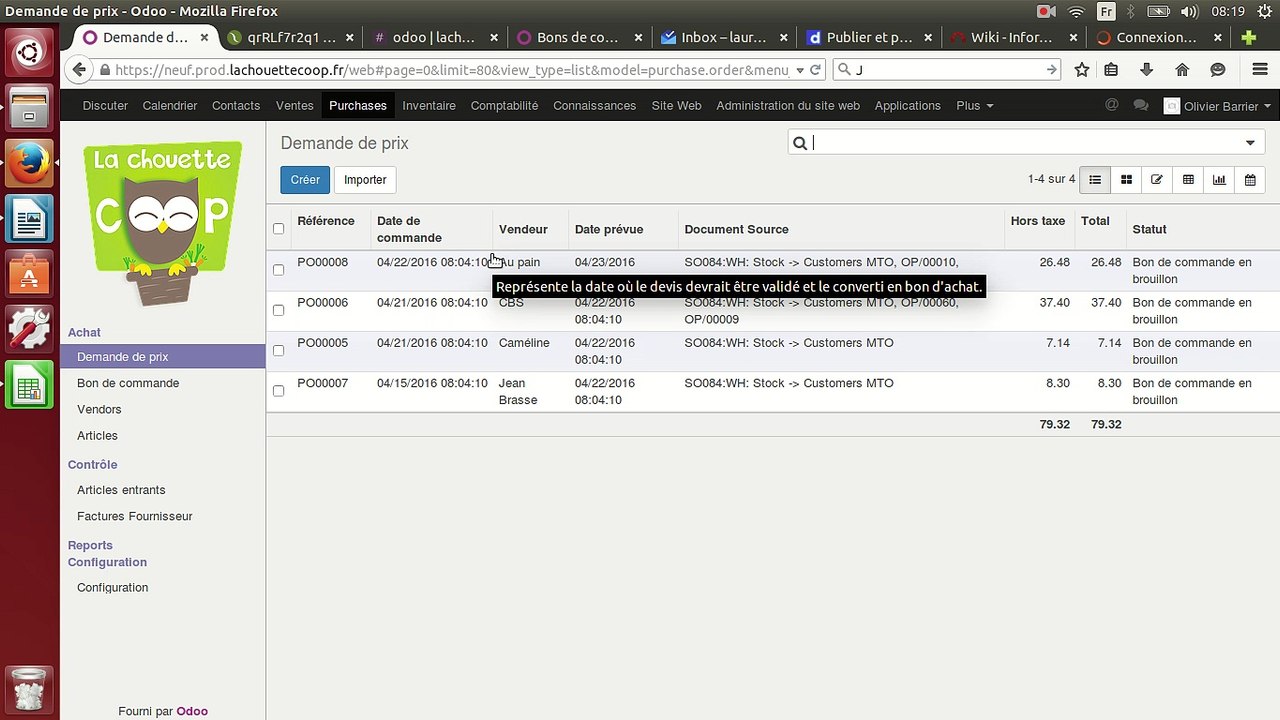This screenshot has width=1280, height=720.
Task: Click the site lock icon in address bar
Action: pyautogui.click(x=104, y=70)
